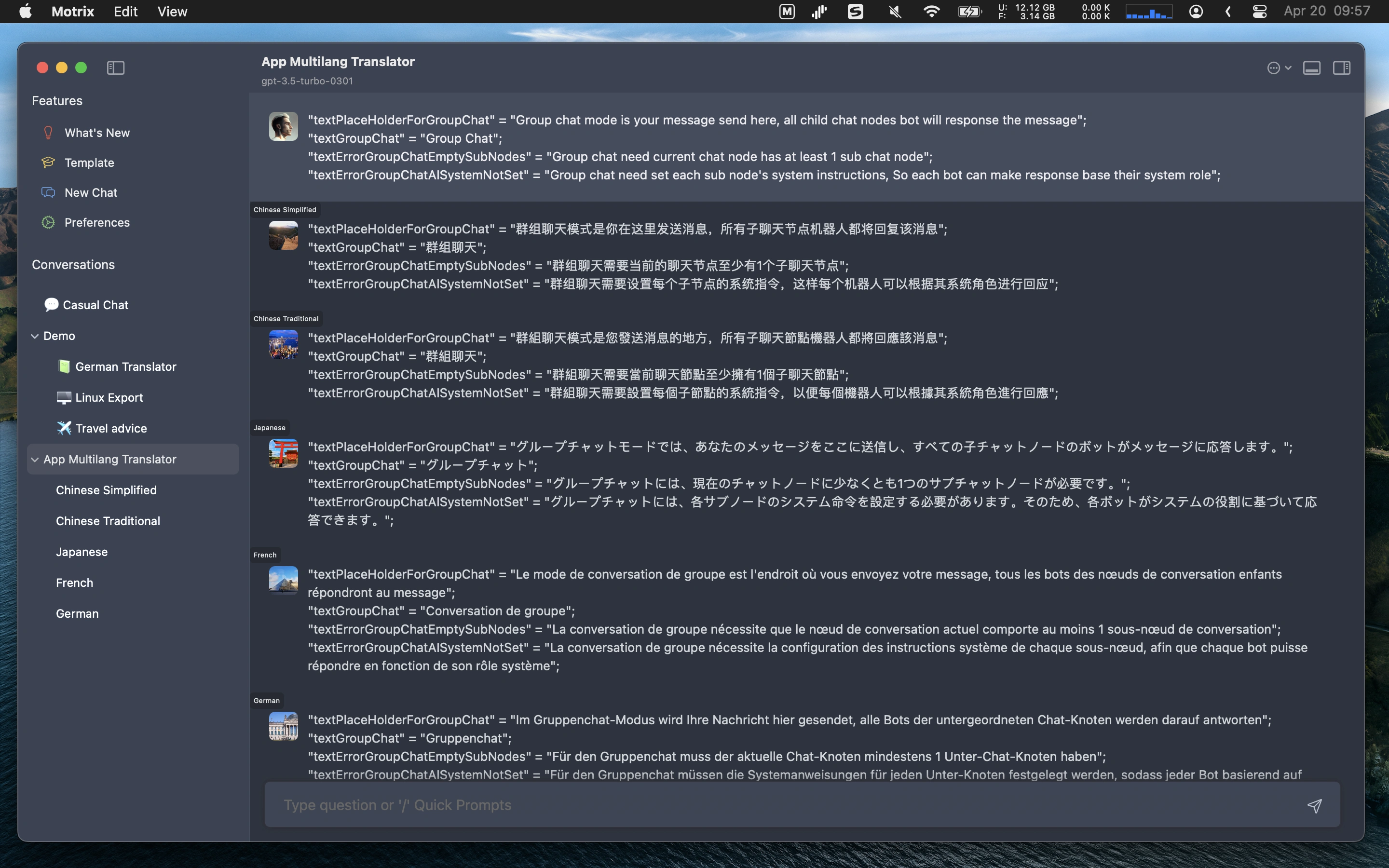
Task: Open the View menu
Action: click(172, 12)
